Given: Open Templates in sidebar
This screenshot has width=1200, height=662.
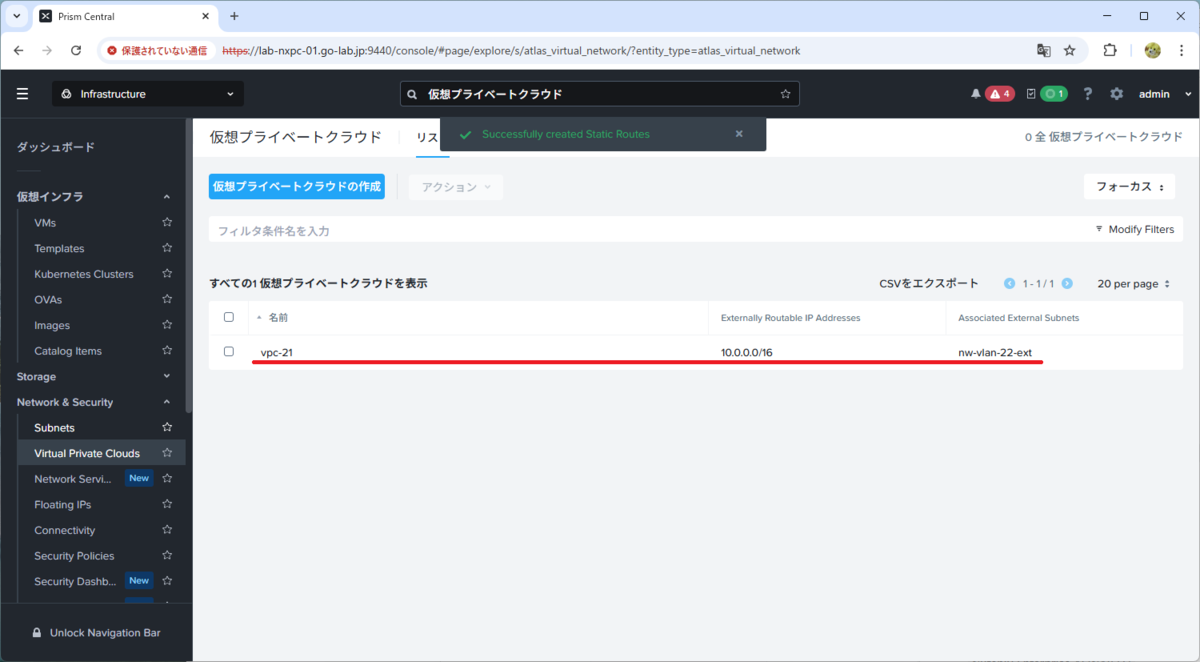Looking at the screenshot, I should pyautogui.click(x=59, y=249).
